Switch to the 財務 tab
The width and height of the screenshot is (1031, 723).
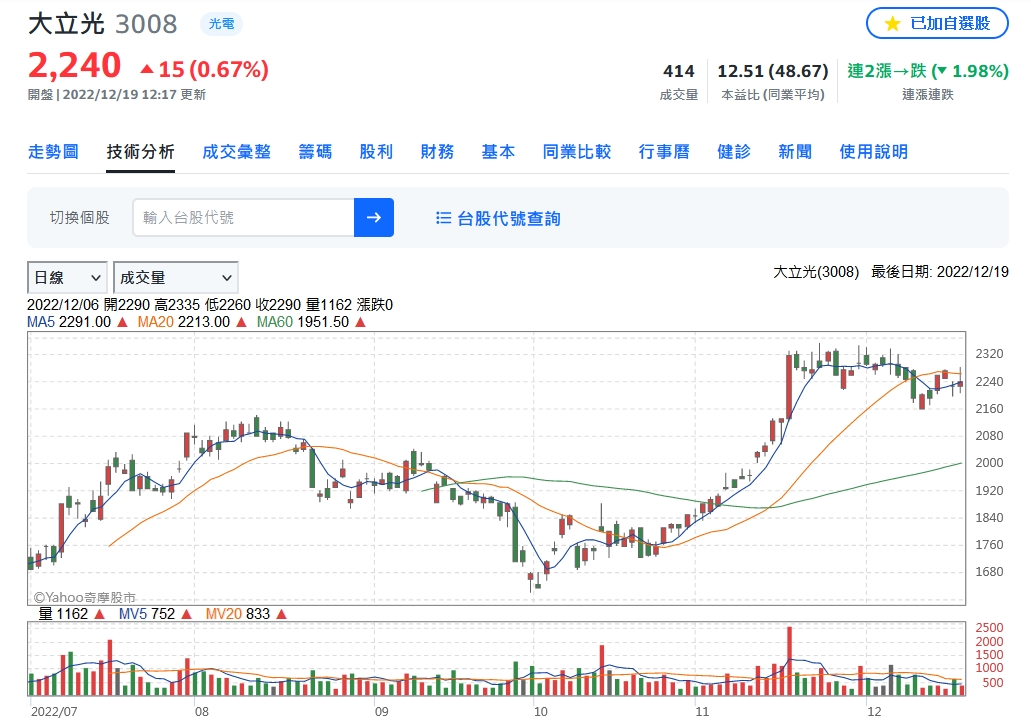click(x=437, y=152)
